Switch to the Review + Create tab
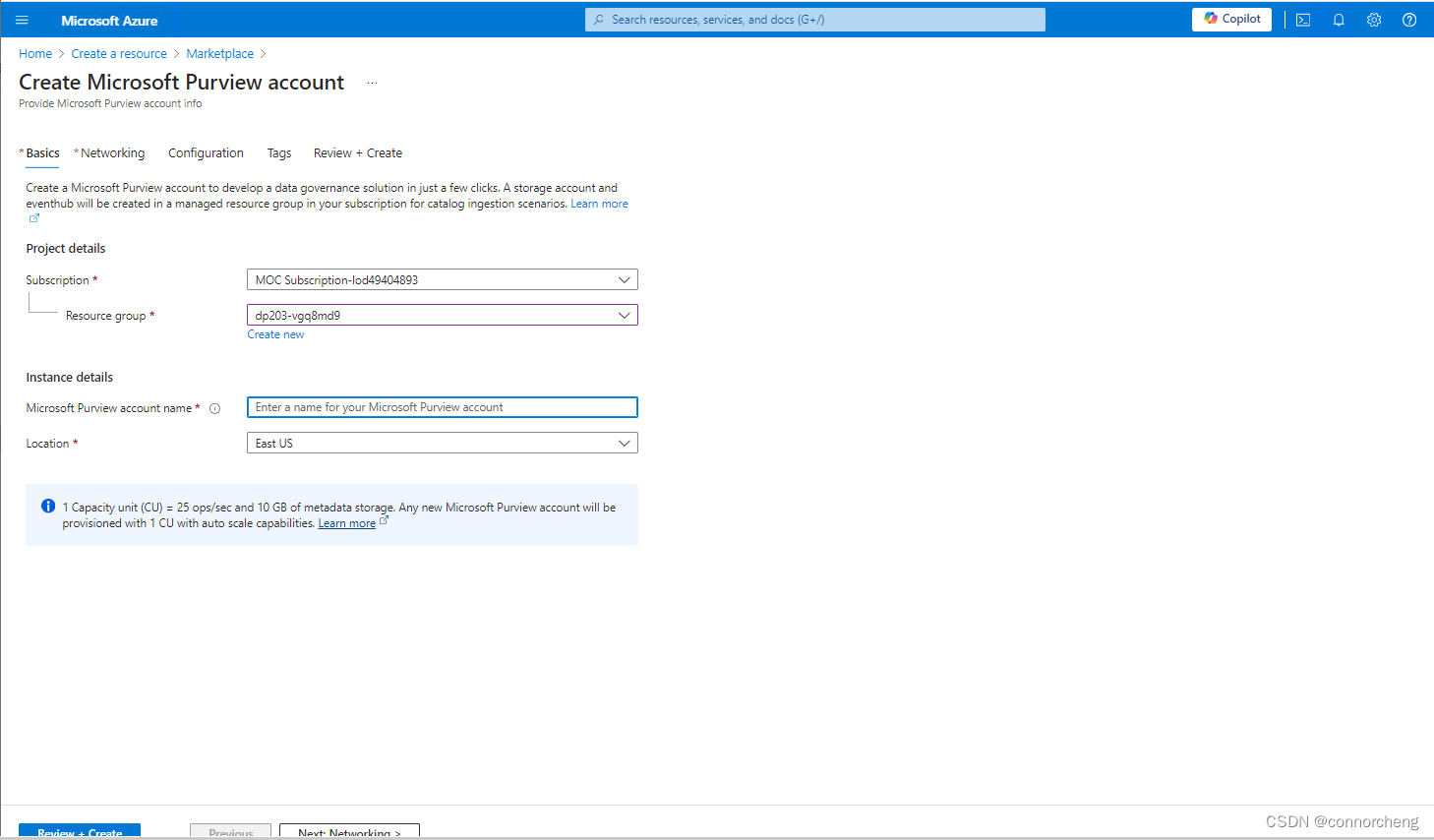The width and height of the screenshot is (1434, 840). (x=358, y=153)
